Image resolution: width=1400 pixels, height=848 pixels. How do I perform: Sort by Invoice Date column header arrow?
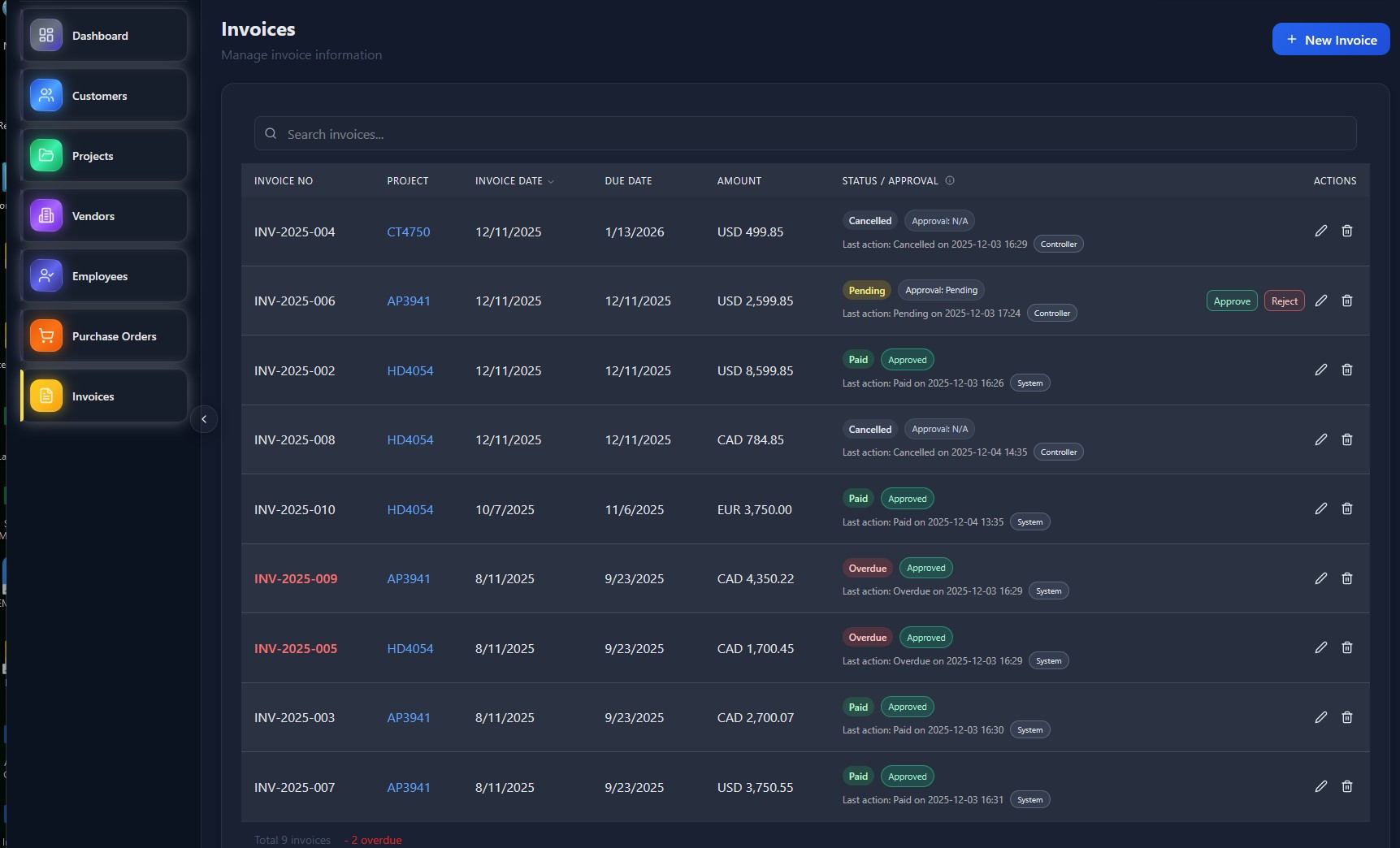point(551,181)
